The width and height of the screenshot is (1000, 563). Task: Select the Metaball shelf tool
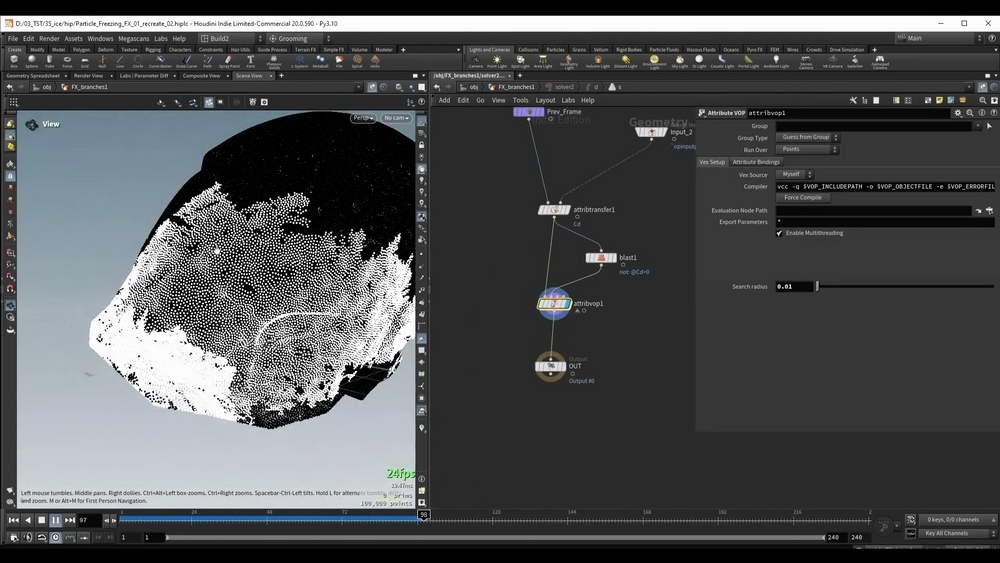click(x=320, y=61)
